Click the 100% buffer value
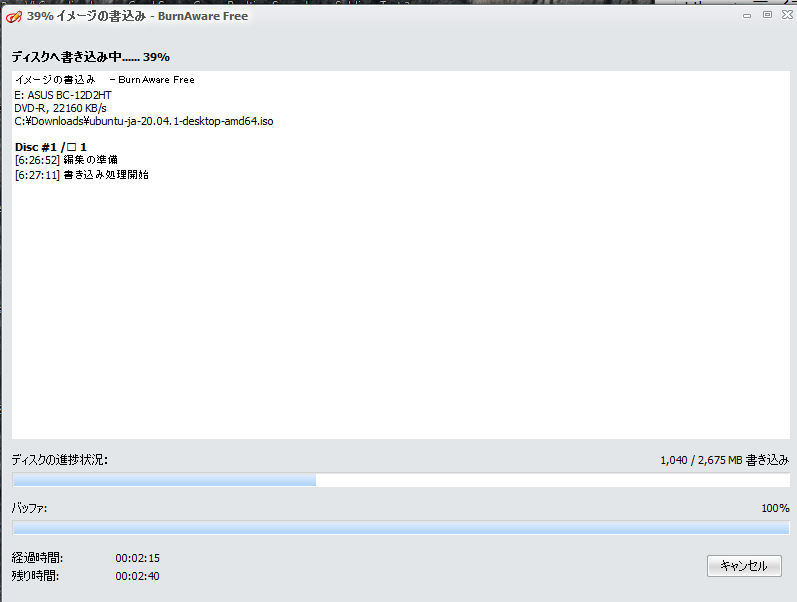 (x=775, y=508)
